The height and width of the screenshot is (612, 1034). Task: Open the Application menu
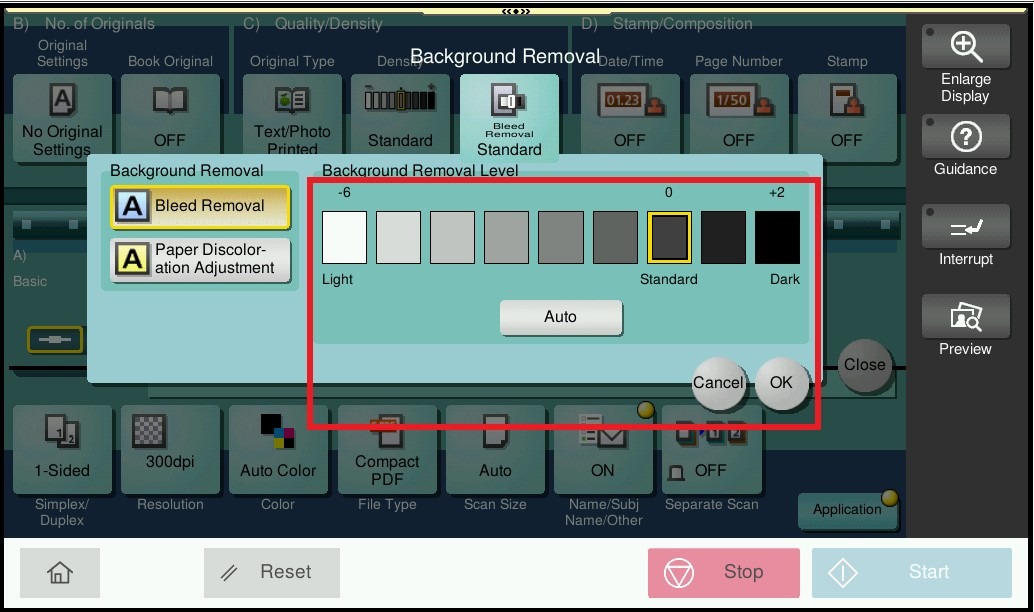pos(847,510)
